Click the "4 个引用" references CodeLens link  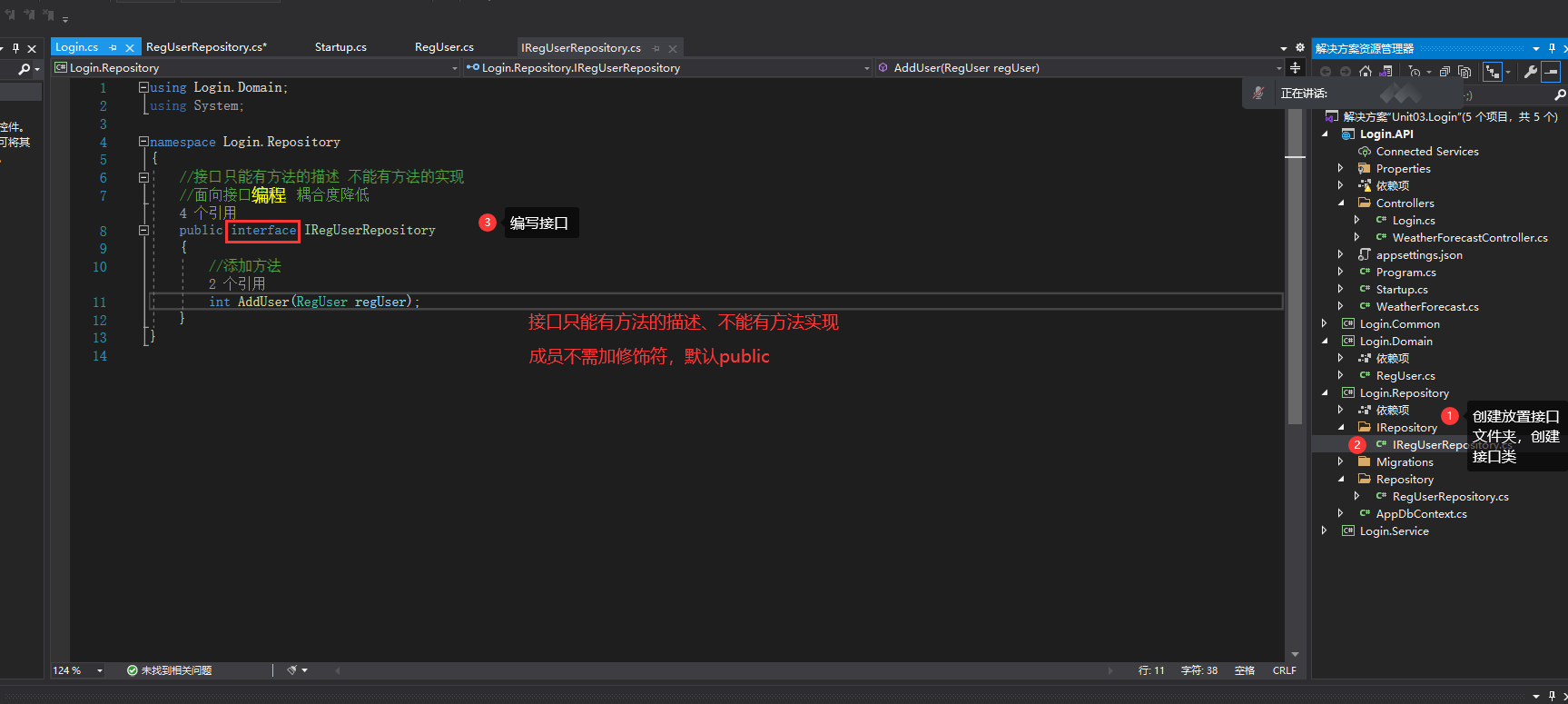click(208, 213)
